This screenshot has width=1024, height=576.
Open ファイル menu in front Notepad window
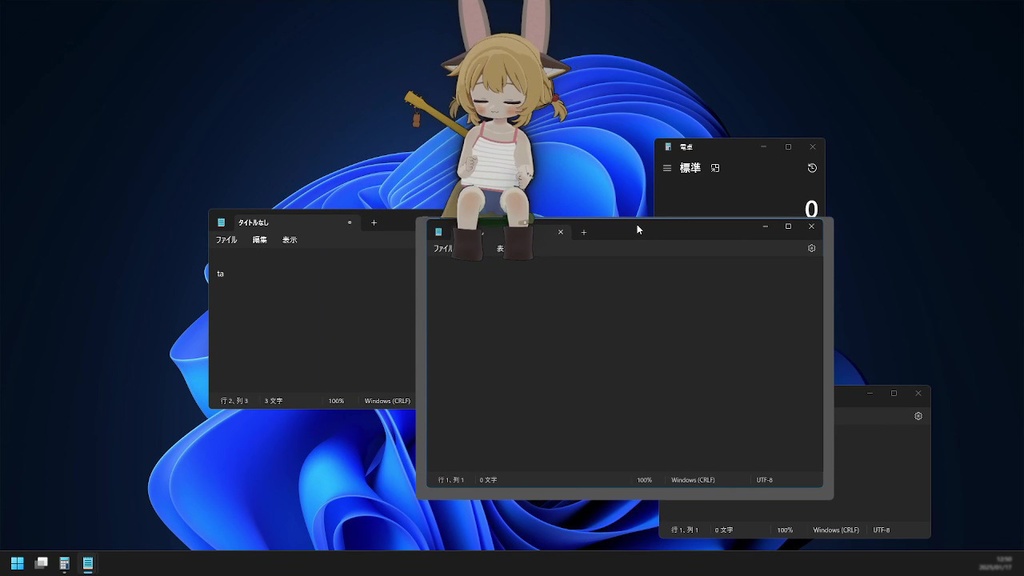(x=442, y=249)
